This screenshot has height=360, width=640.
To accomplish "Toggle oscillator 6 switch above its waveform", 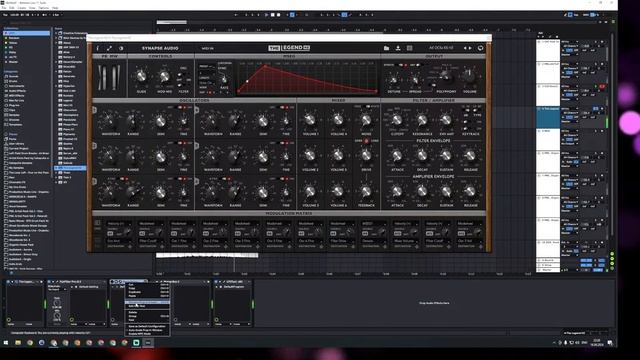I will point(226,178).
